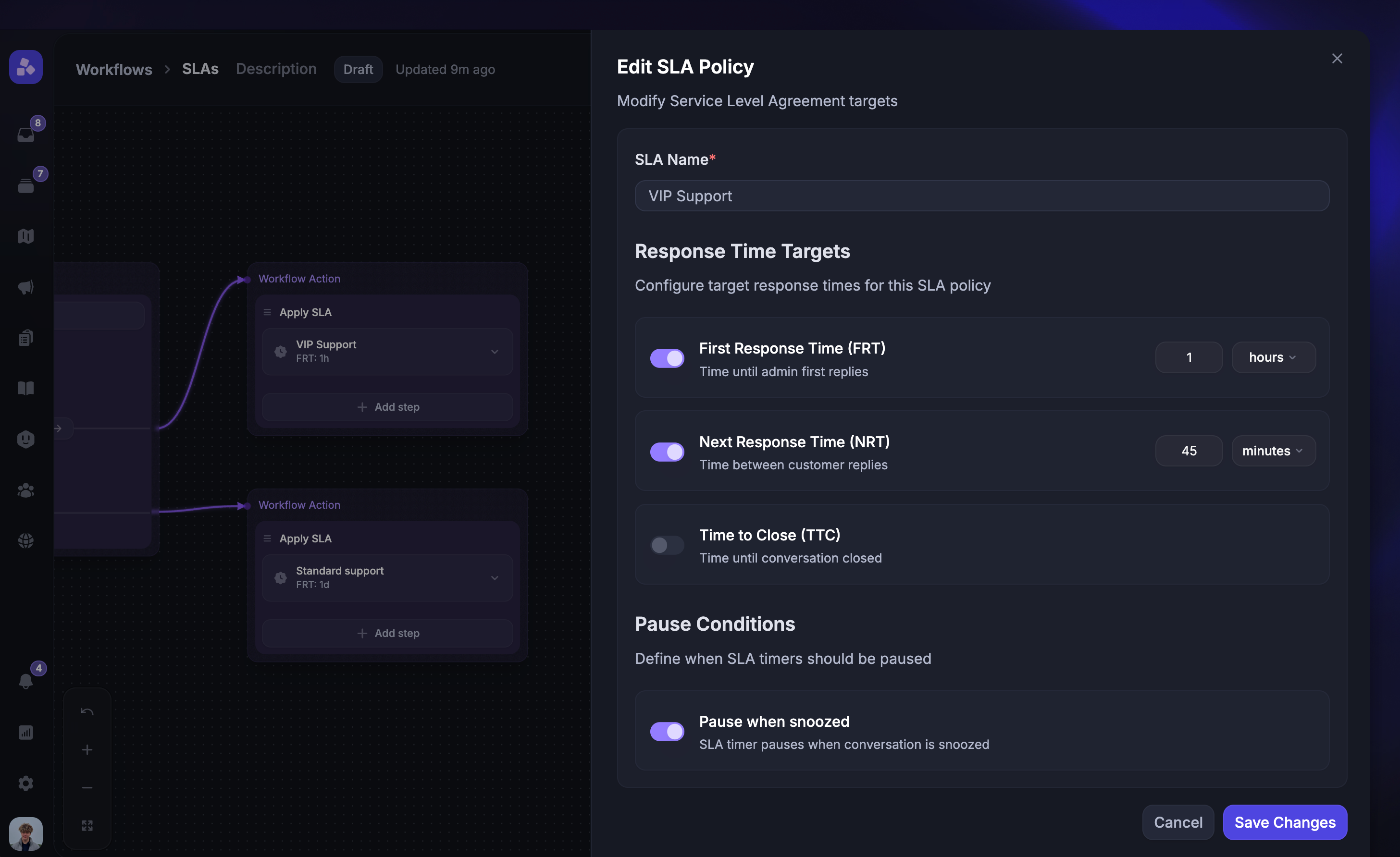Save Changes to the SLA policy
1400x857 pixels.
[x=1285, y=822]
